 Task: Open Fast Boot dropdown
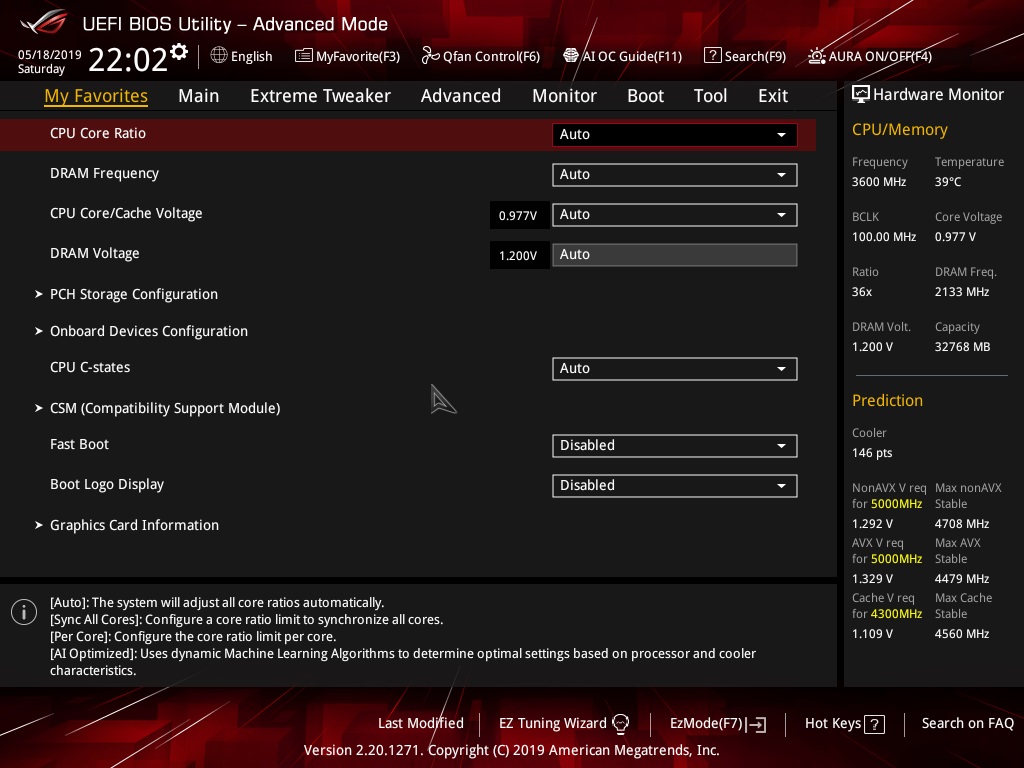pos(675,445)
